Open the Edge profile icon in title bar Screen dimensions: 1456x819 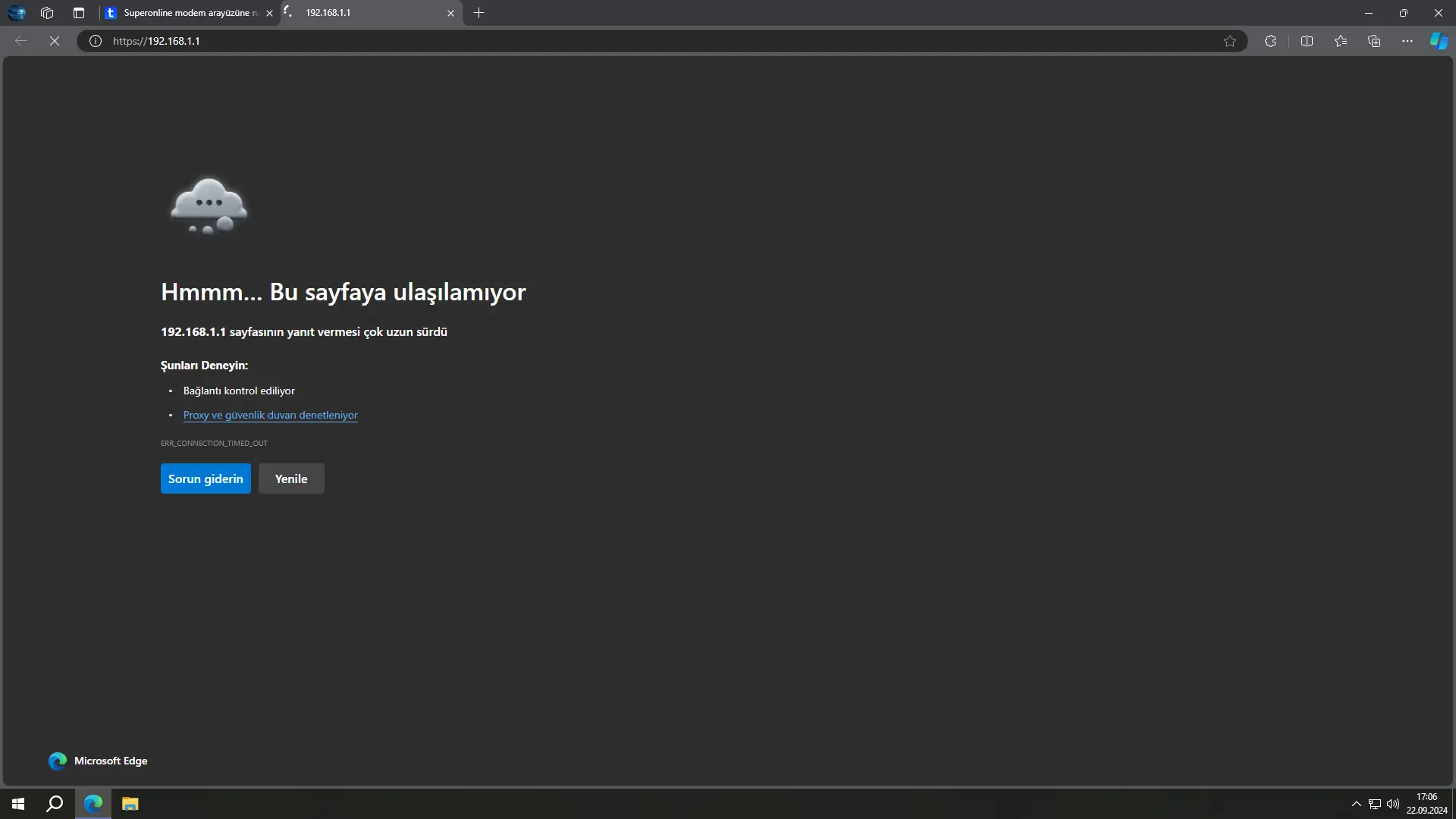17,13
